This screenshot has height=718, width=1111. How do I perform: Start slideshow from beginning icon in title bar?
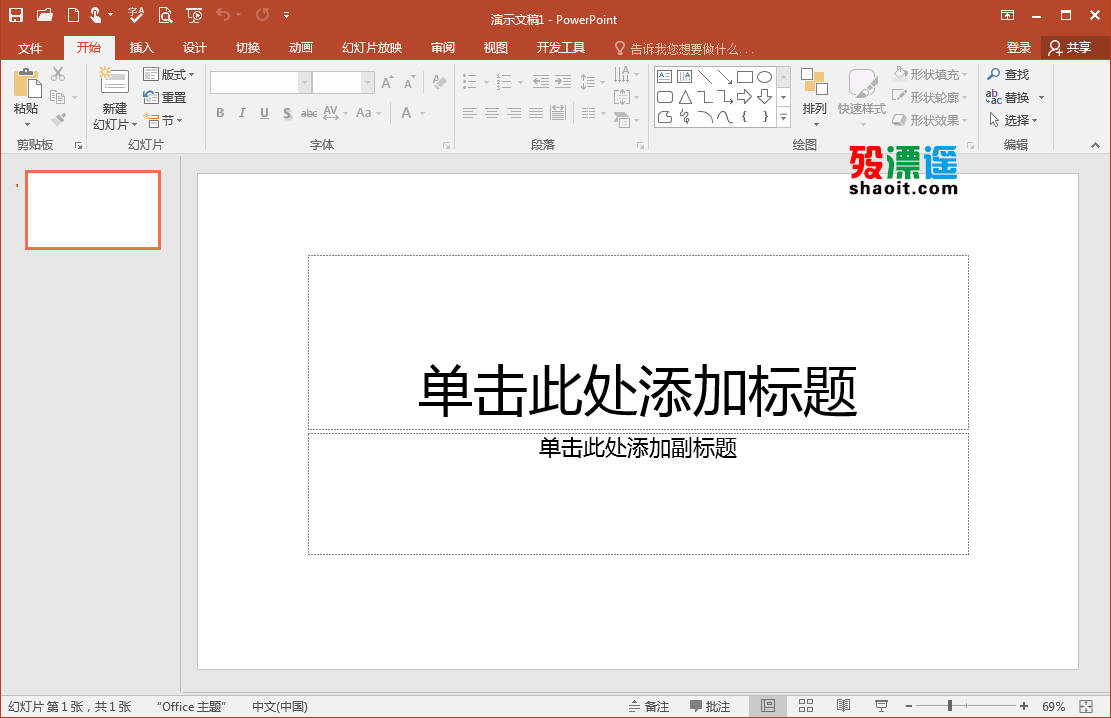click(194, 14)
